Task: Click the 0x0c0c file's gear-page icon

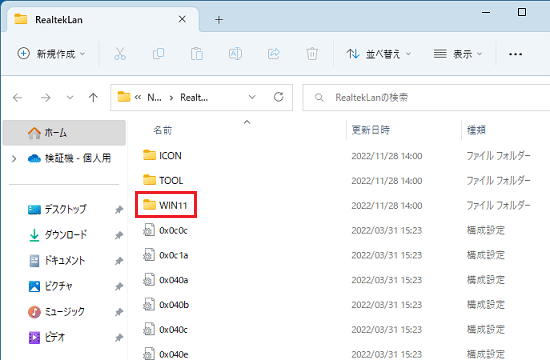Action: click(x=149, y=230)
